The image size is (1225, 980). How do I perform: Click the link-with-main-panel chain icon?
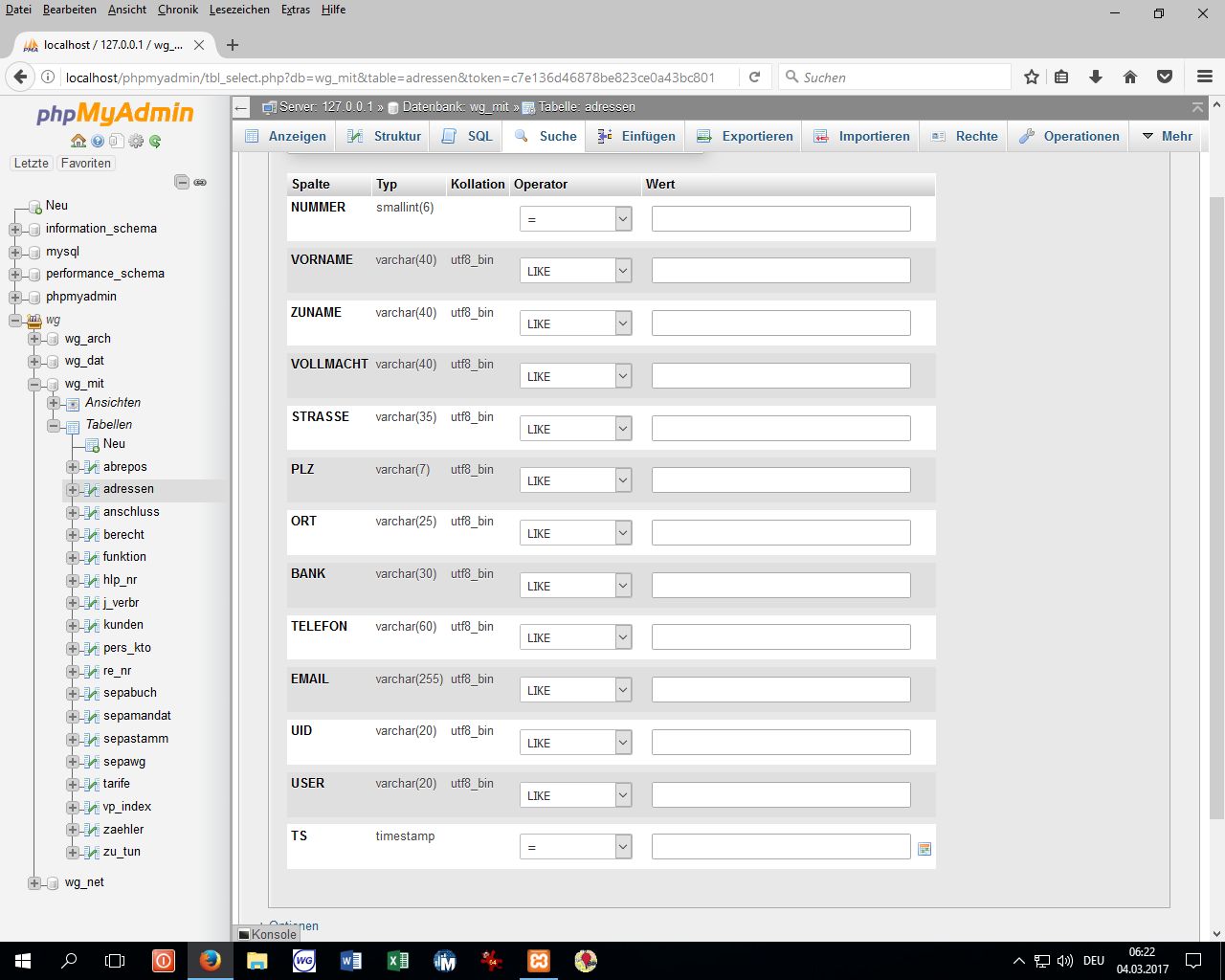(x=200, y=182)
